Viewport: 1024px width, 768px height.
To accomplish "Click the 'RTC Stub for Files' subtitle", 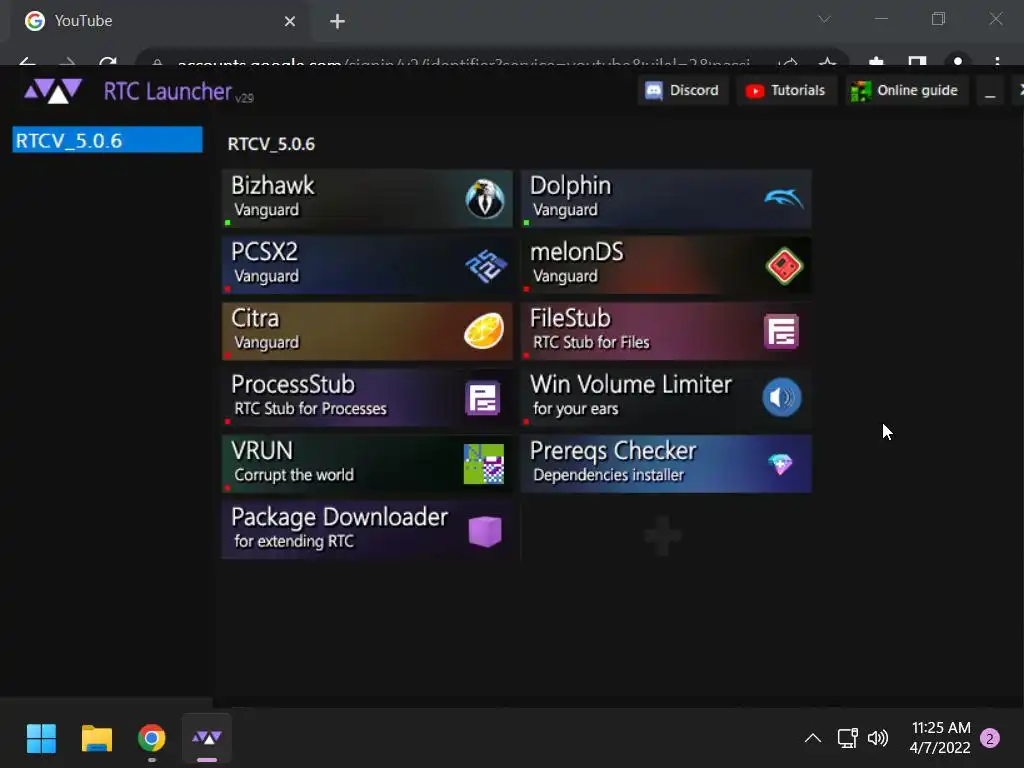I will tap(591, 342).
